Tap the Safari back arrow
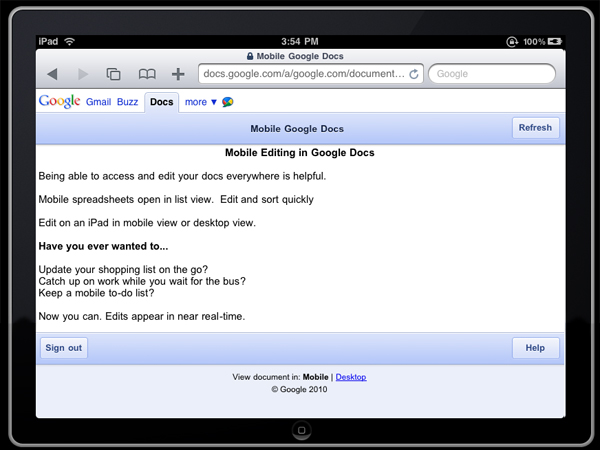The height and width of the screenshot is (450, 600). pyautogui.click(x=52, y=74)
